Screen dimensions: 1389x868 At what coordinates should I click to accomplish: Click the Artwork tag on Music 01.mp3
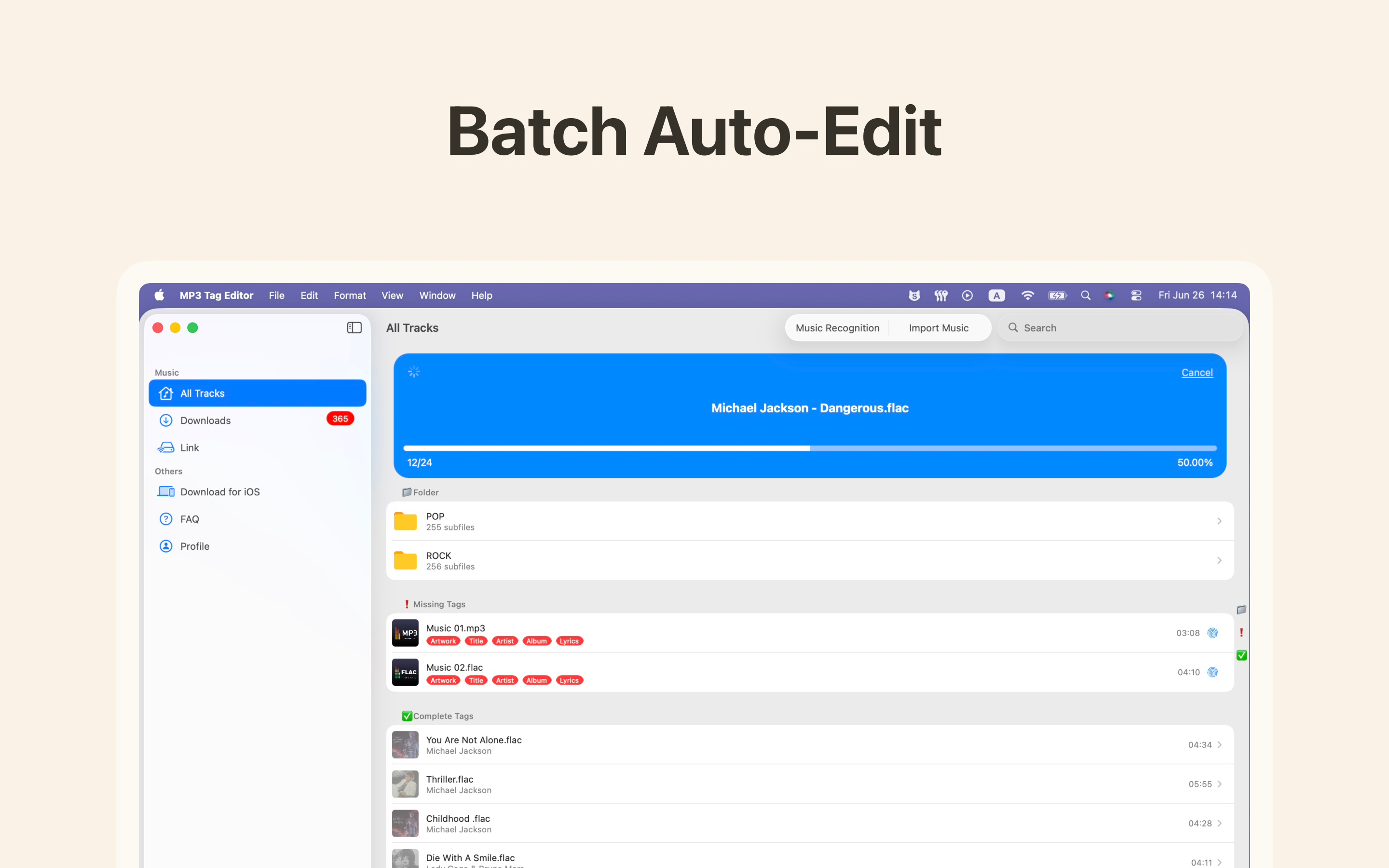coord(443,641)
